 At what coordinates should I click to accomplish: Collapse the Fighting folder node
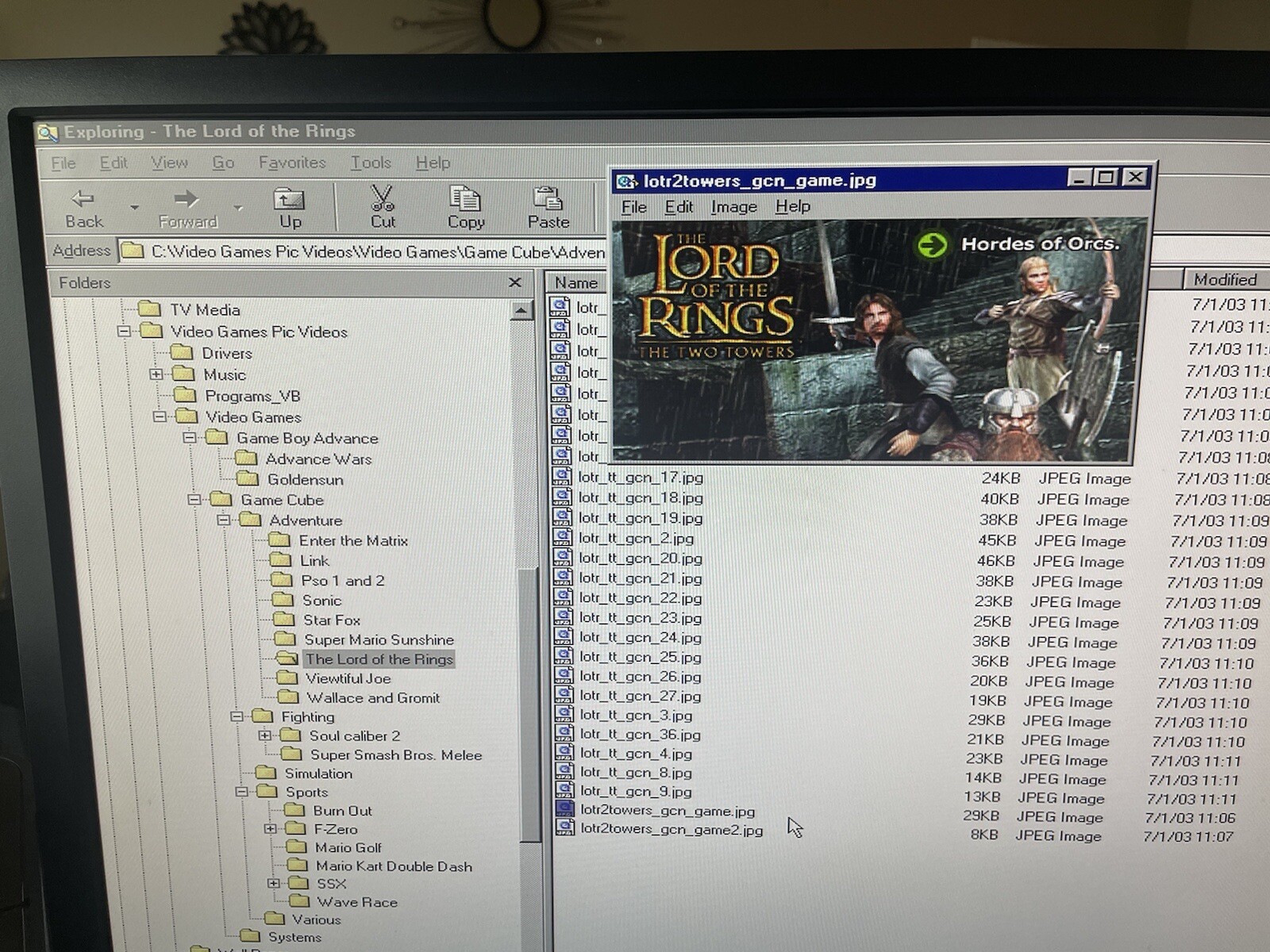tap(237, 716)
